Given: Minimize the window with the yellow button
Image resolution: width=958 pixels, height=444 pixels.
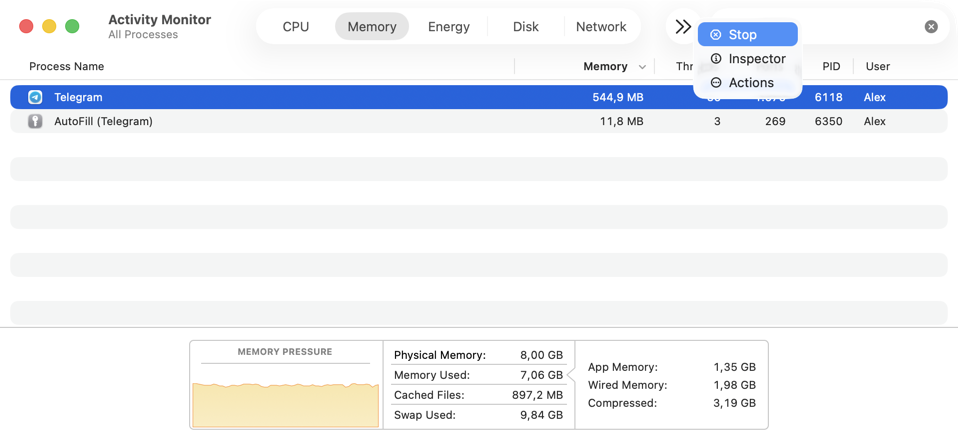Looking at the screenshot, I should [x=49, y=26].
